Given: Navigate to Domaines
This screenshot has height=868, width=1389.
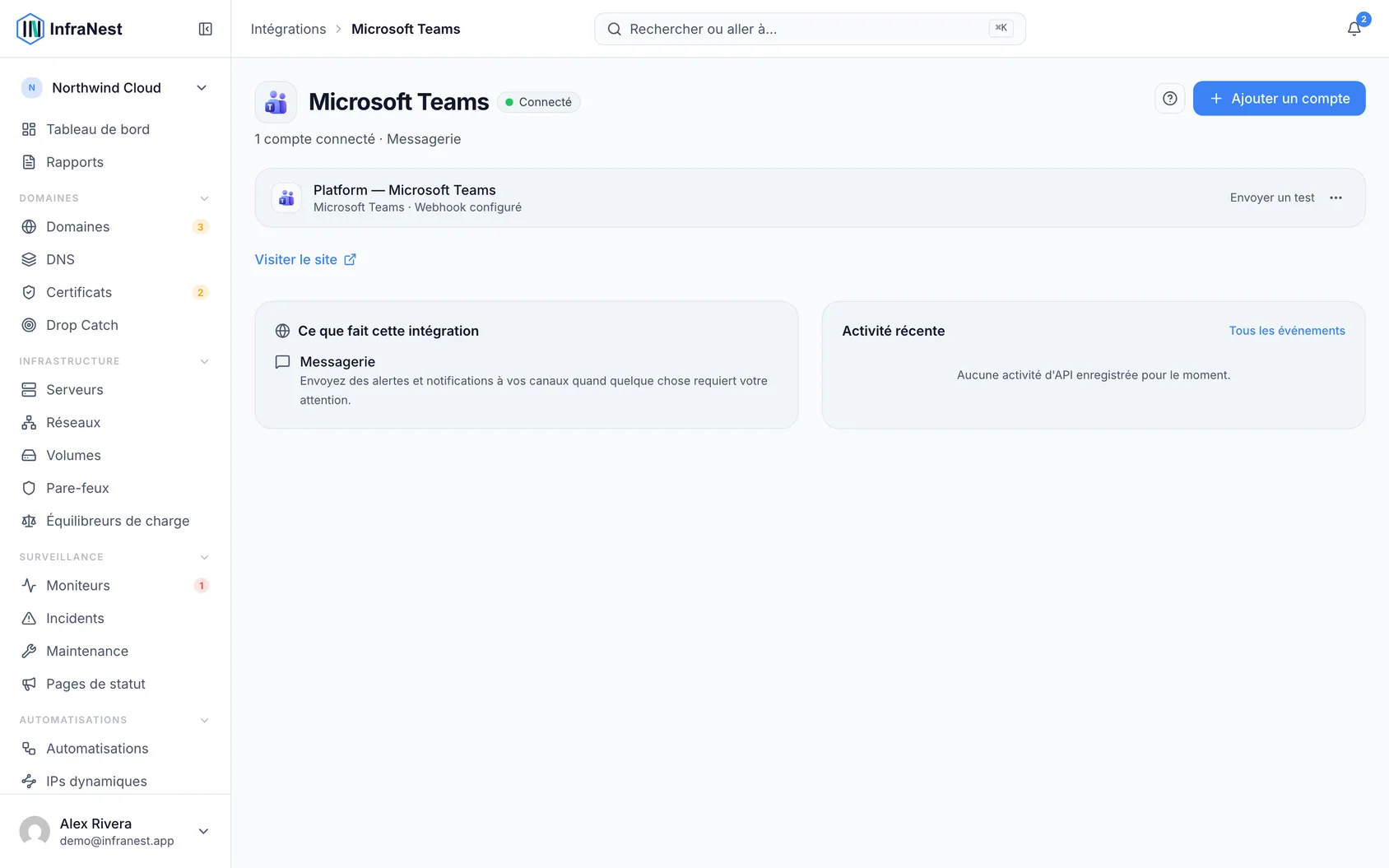Looking at the screenshot, I should (x=115, y=226).
